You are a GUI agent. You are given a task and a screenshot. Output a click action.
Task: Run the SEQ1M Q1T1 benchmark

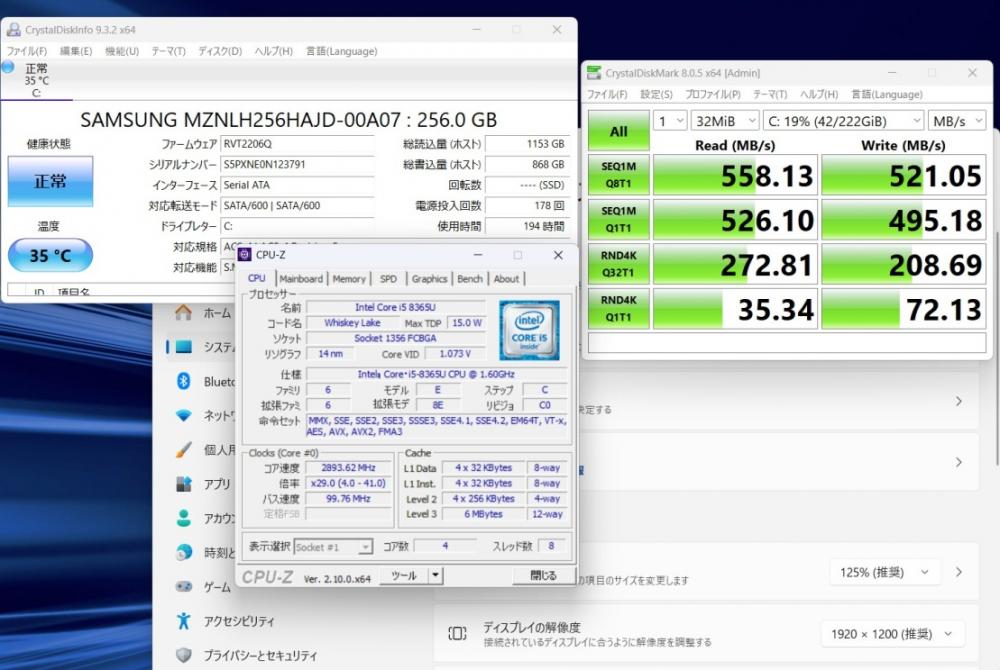point(619,219)
